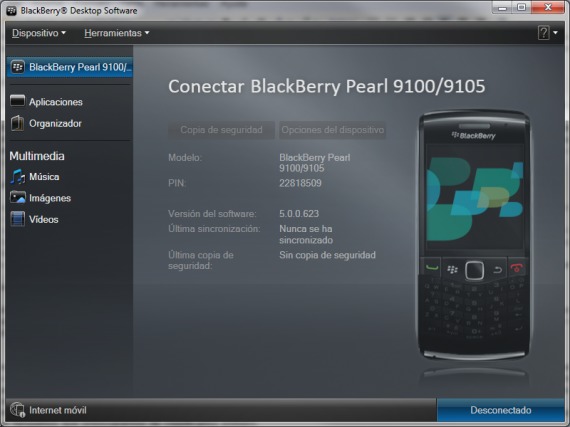Click the Vídeos film icon
Viewport: 570px width, 427px height.
[x=17, y=219]
